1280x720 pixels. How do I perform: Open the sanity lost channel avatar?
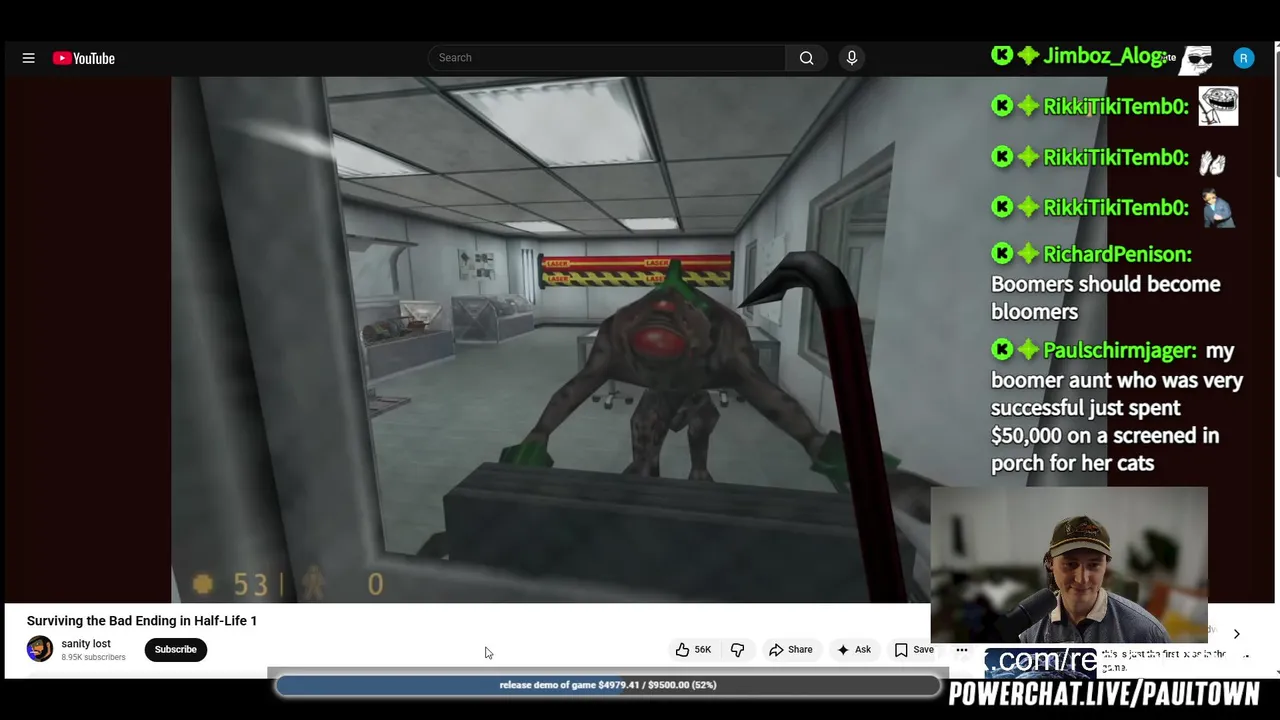click(40, 649)
